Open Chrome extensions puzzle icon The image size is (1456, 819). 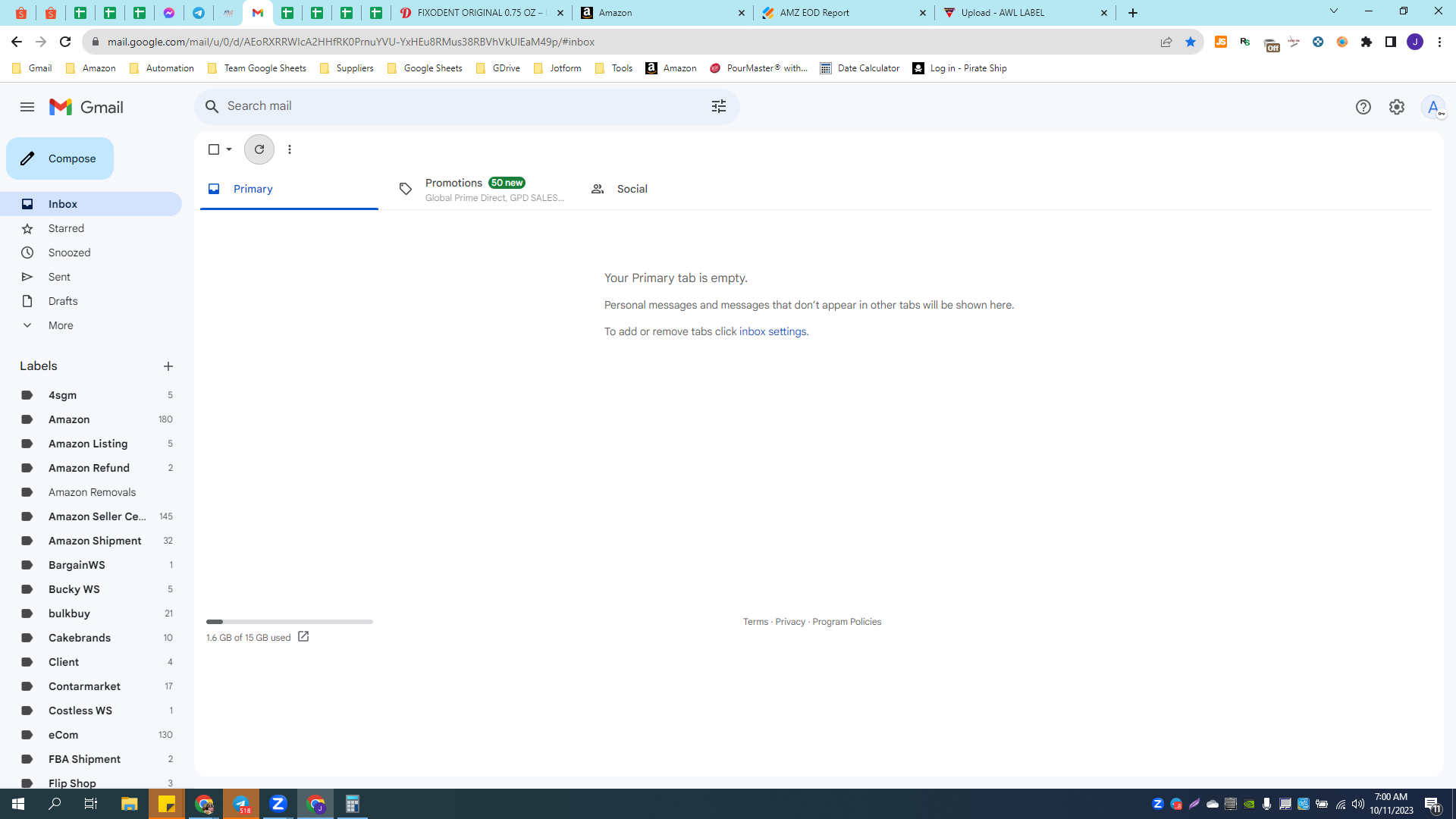click(1367, 42)
